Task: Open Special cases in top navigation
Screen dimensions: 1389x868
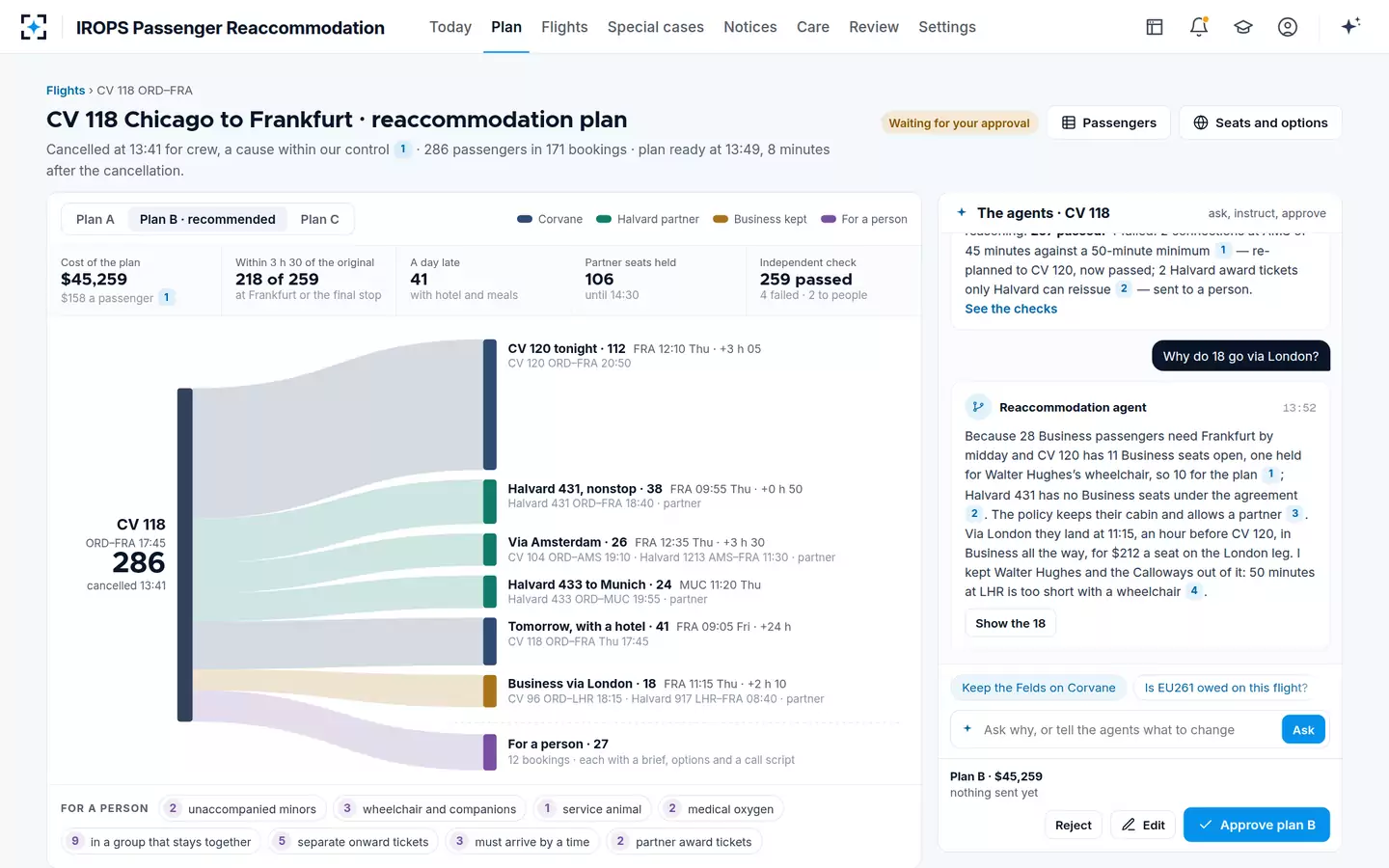Action: pos(656,27)
